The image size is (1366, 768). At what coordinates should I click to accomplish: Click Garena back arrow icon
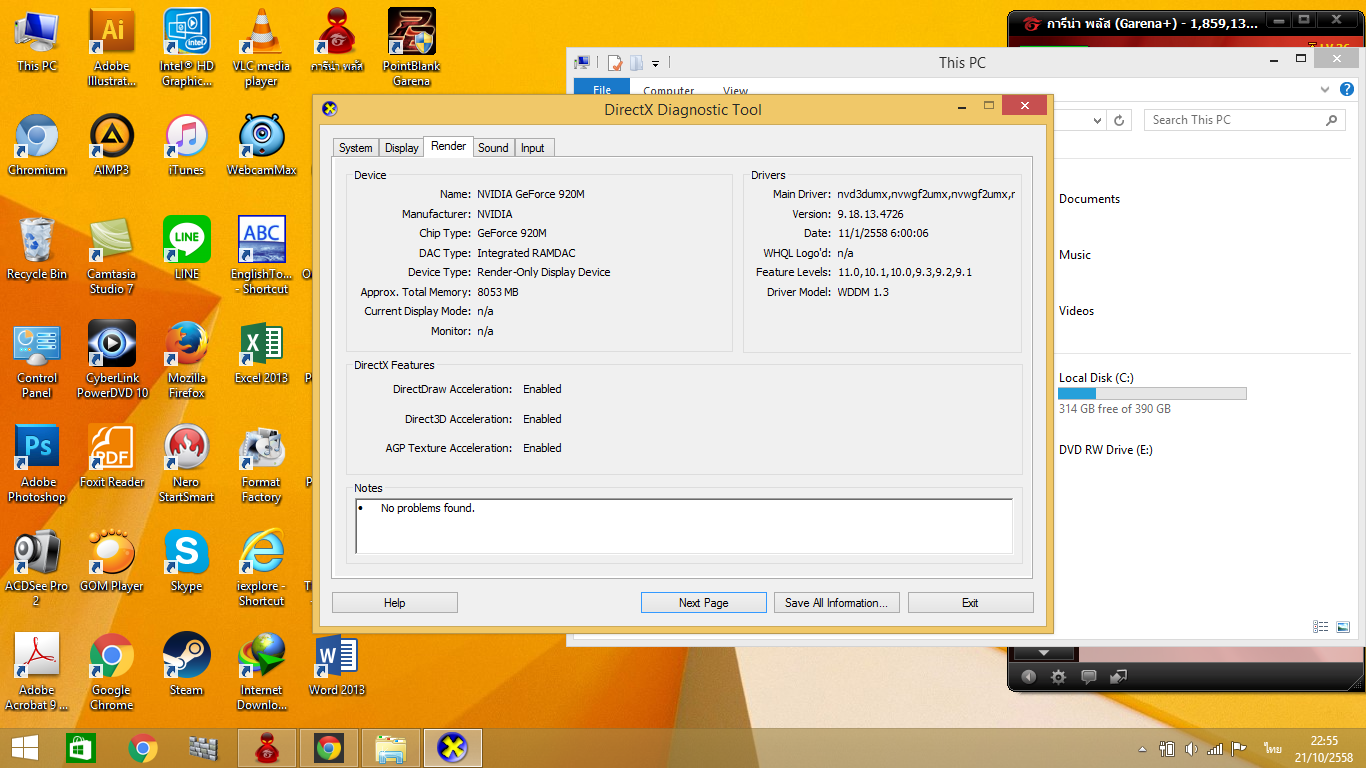1029,677
